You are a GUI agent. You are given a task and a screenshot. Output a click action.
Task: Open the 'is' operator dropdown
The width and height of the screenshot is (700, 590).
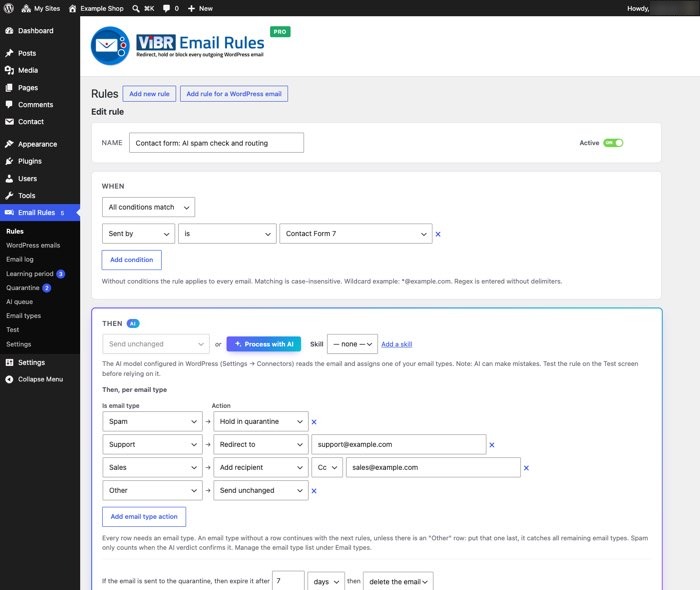(x=227, y=233)
